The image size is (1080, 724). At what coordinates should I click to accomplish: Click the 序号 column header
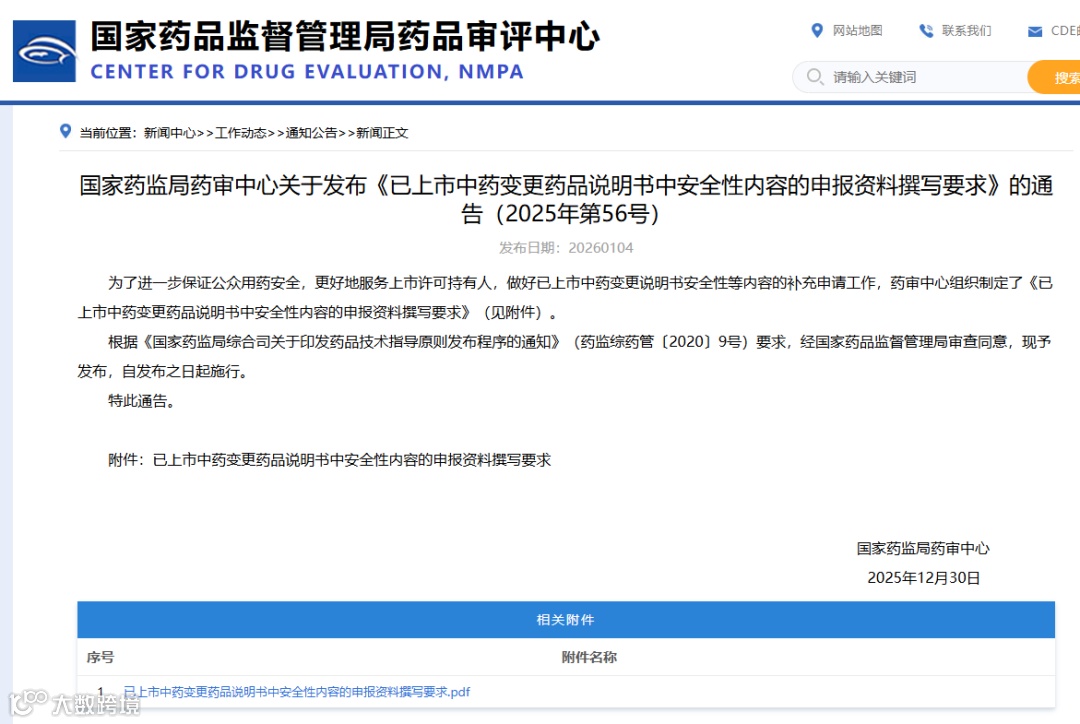[x=100, y=657]
